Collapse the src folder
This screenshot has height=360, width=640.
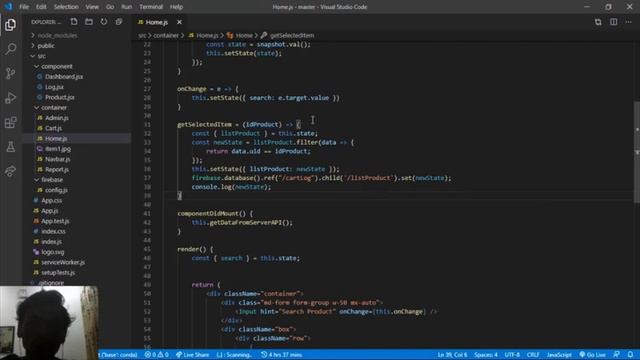(42, 56)
